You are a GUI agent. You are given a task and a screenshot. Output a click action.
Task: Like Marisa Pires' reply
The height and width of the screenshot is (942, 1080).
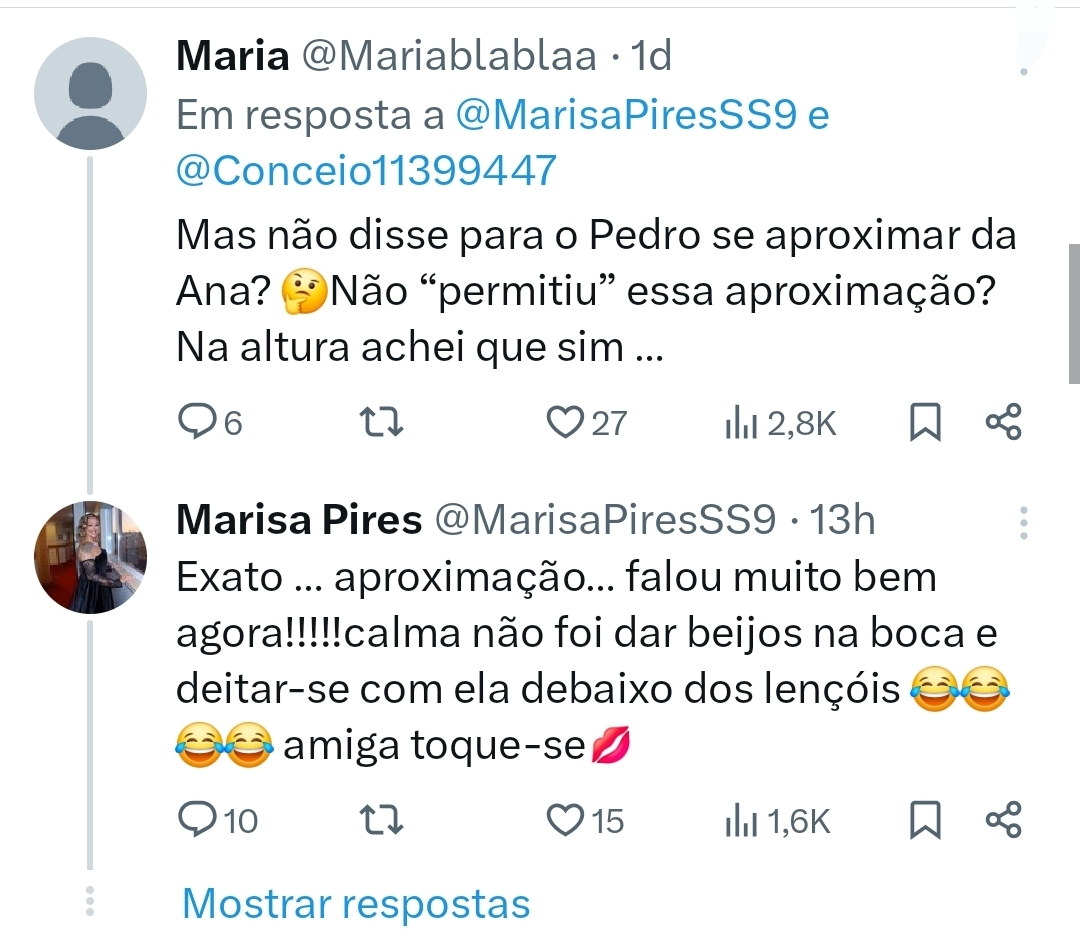pyautogui.click(x=567, y=820)
